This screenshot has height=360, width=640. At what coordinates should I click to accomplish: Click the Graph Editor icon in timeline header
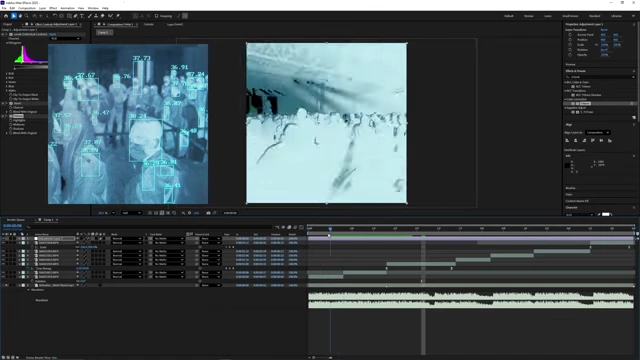pos(302,227)
